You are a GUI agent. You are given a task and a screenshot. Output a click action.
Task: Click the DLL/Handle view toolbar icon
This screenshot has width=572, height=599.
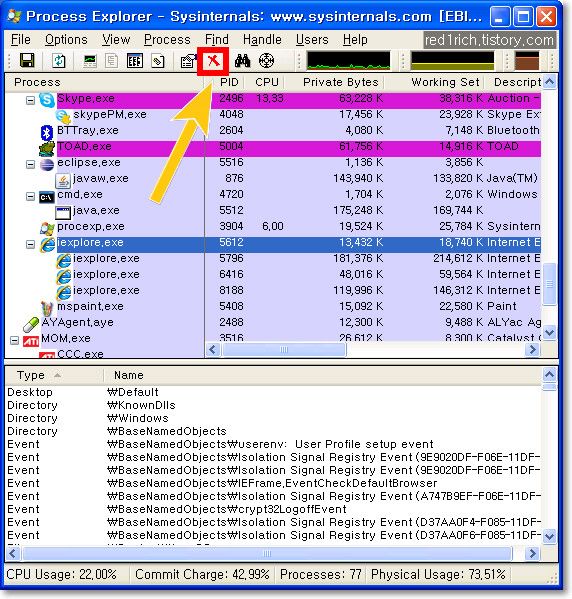[157, 60]
